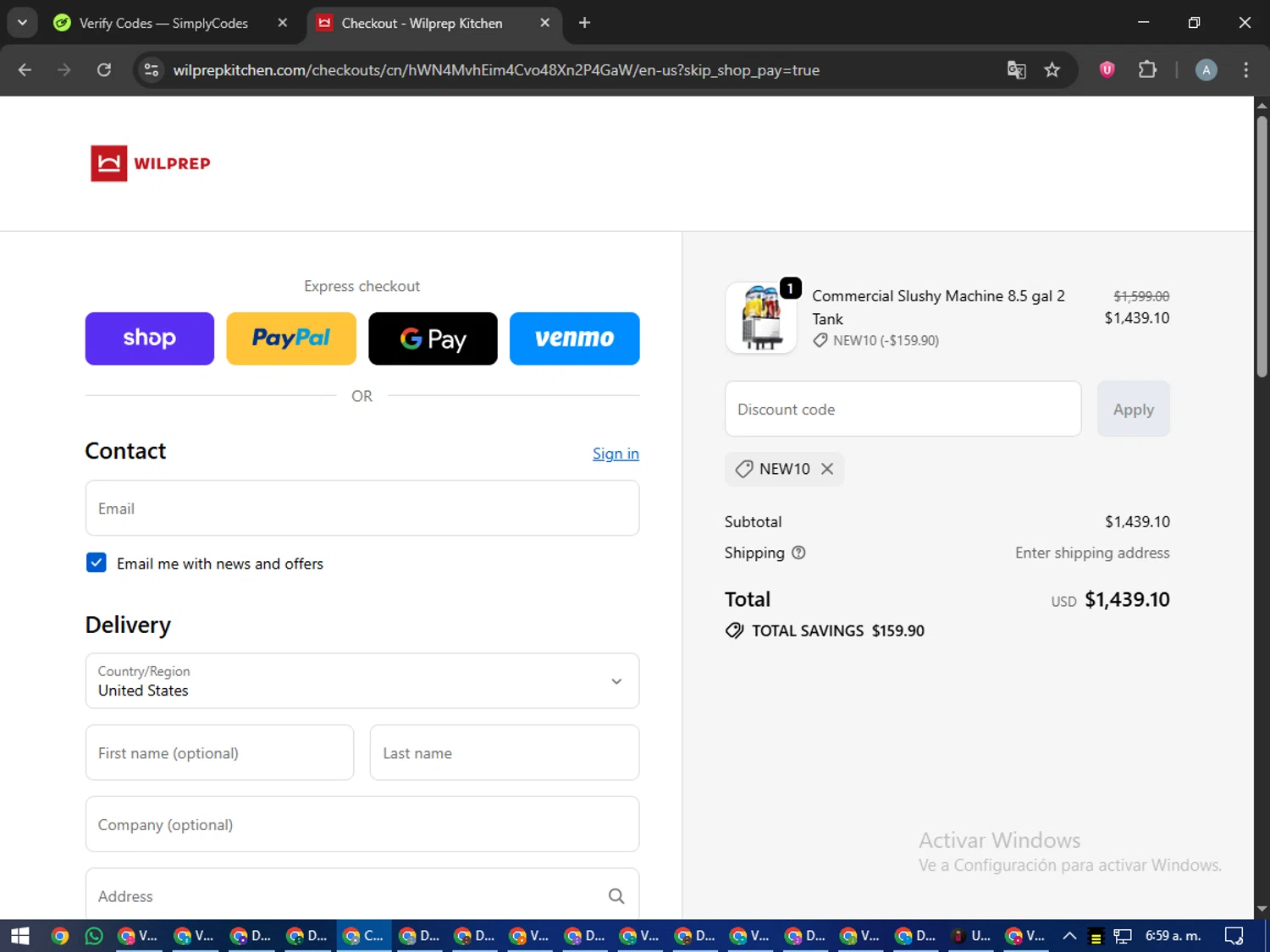The image size is (1270, 952).
Task: Pay with Venmo button
Action: click(574, 338)
